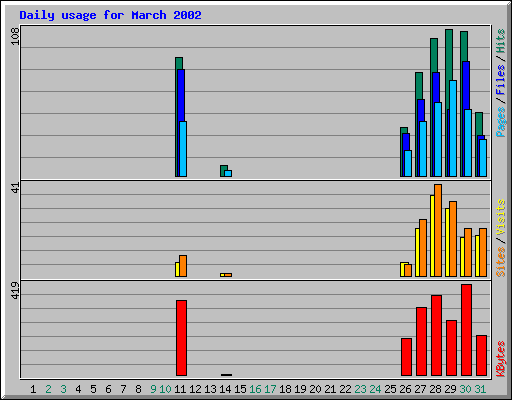Click the chart title 'Daily usage for March 2002'
Screen dimensions: 512x400
(x=110, y=15)
